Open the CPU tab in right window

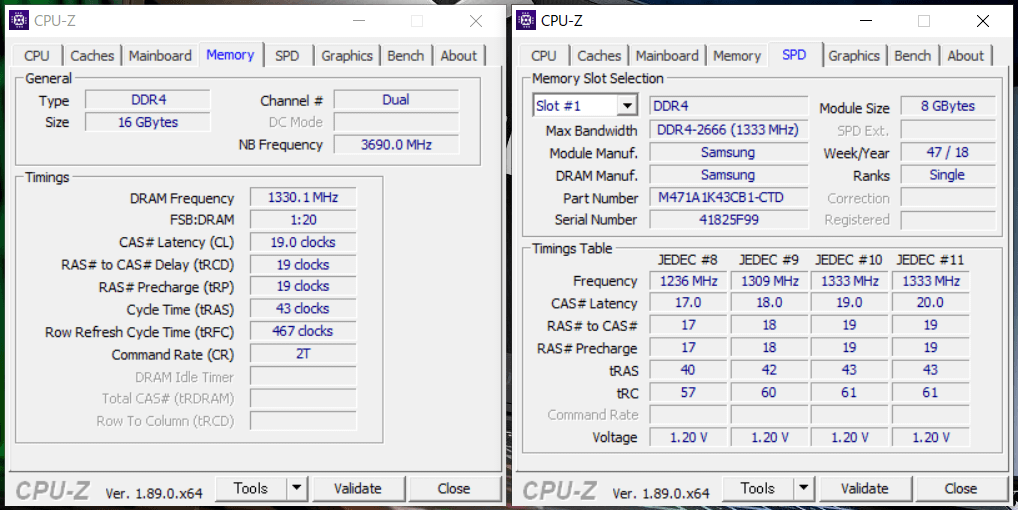[x=544, y=56]
